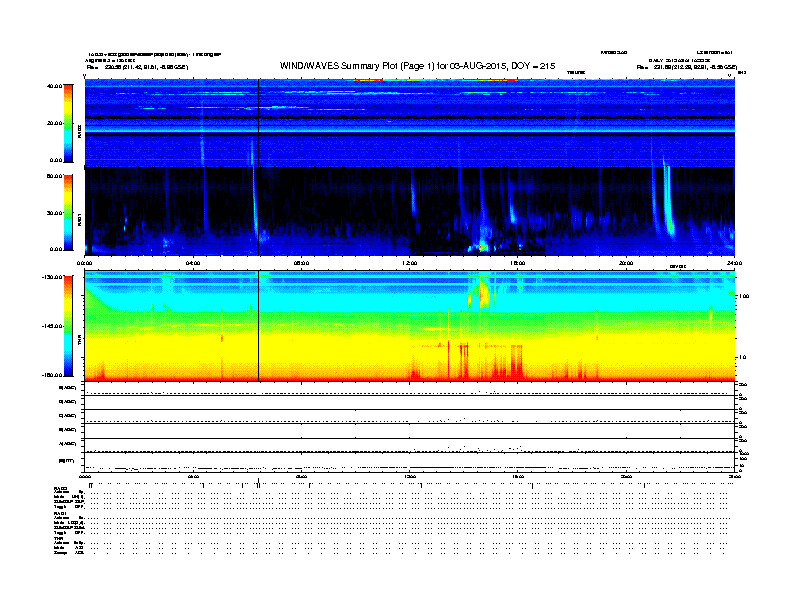The height and width of the screenshot is (612, 792).
Task: Click the TNR panel color scale bar
Action: 68,326
